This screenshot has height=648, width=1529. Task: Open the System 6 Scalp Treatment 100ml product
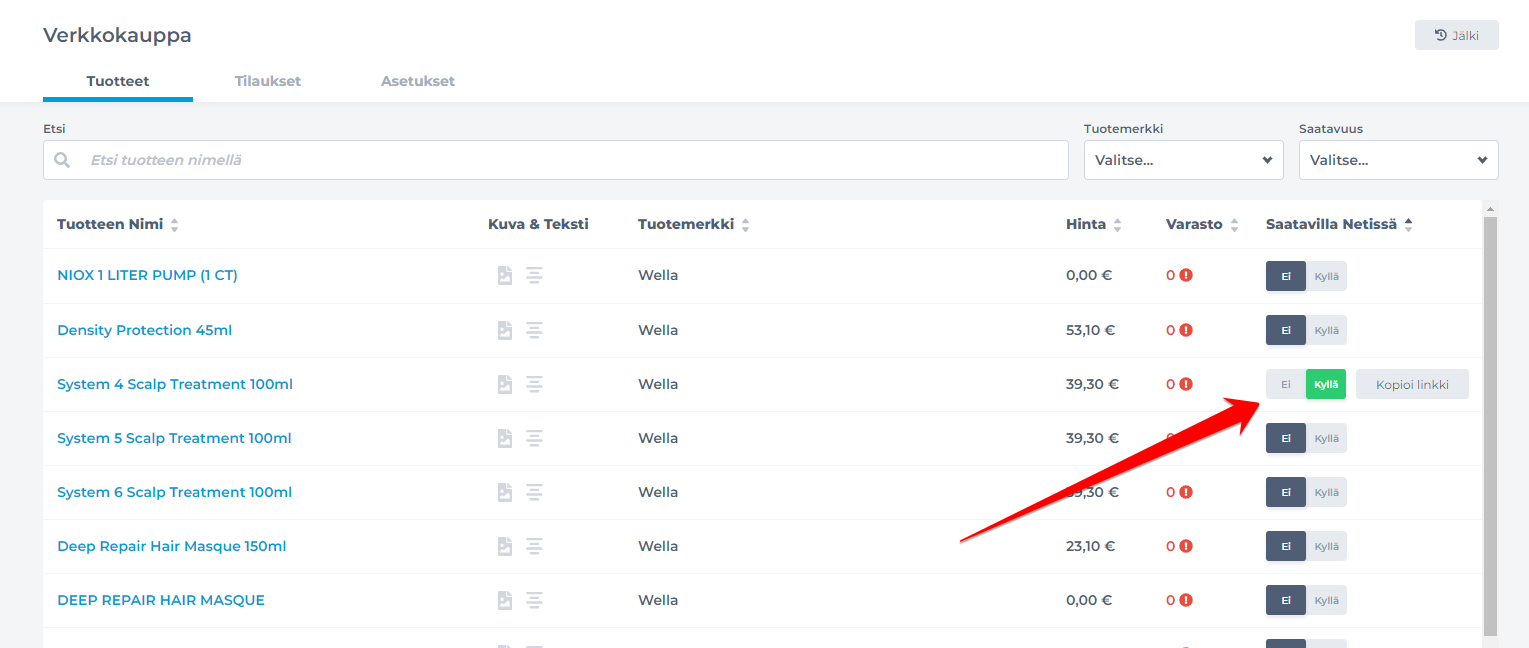[175, 492]
